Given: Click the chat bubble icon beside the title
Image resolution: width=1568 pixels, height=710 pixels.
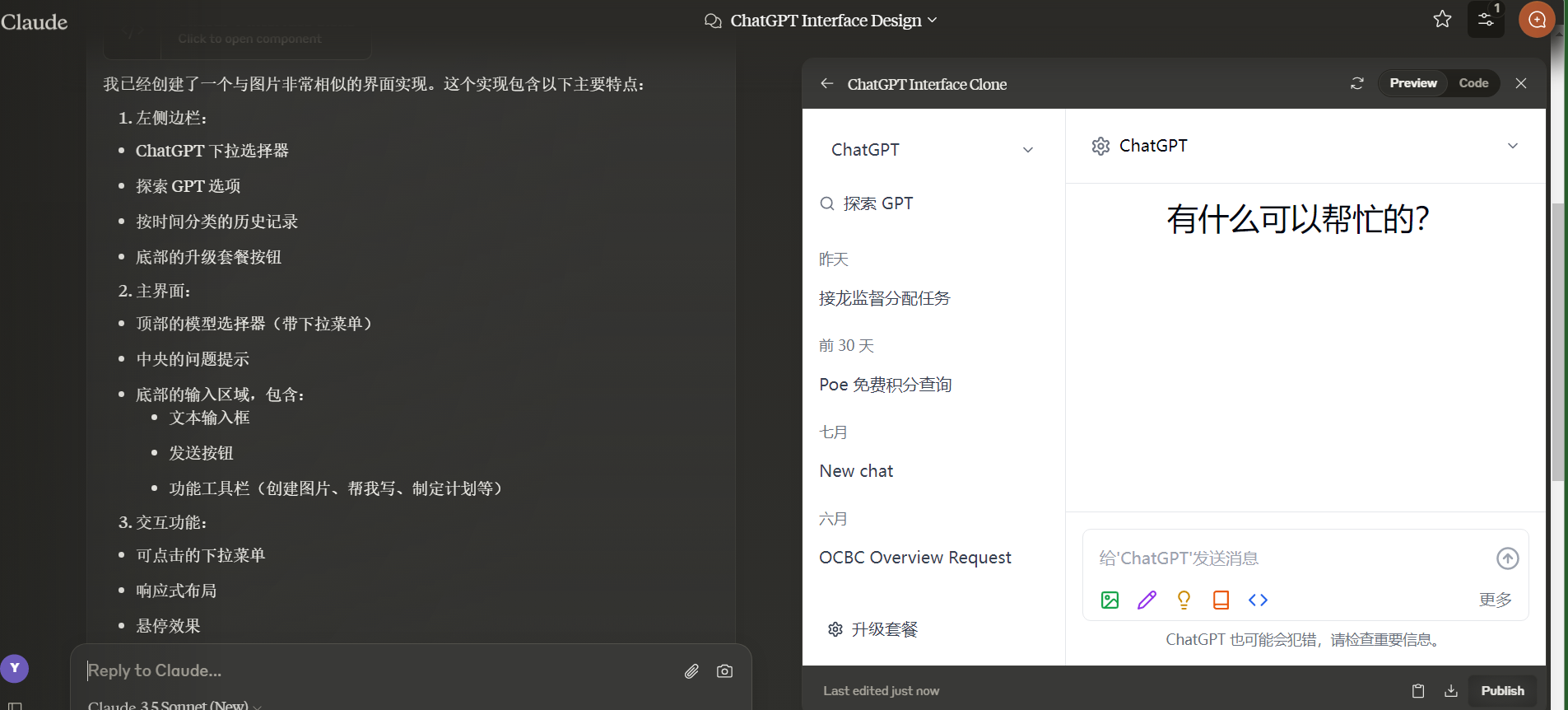Looking at the screenshot, I should pos(713,21).
